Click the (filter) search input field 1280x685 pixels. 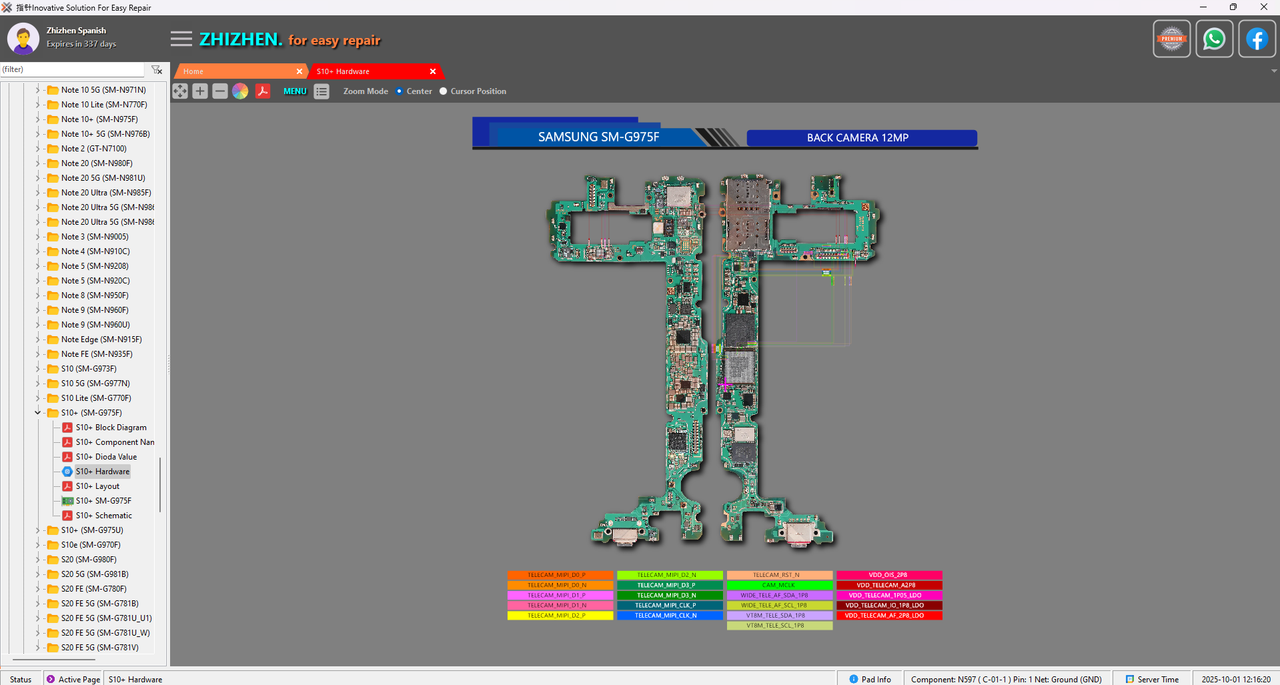[72, 70]
